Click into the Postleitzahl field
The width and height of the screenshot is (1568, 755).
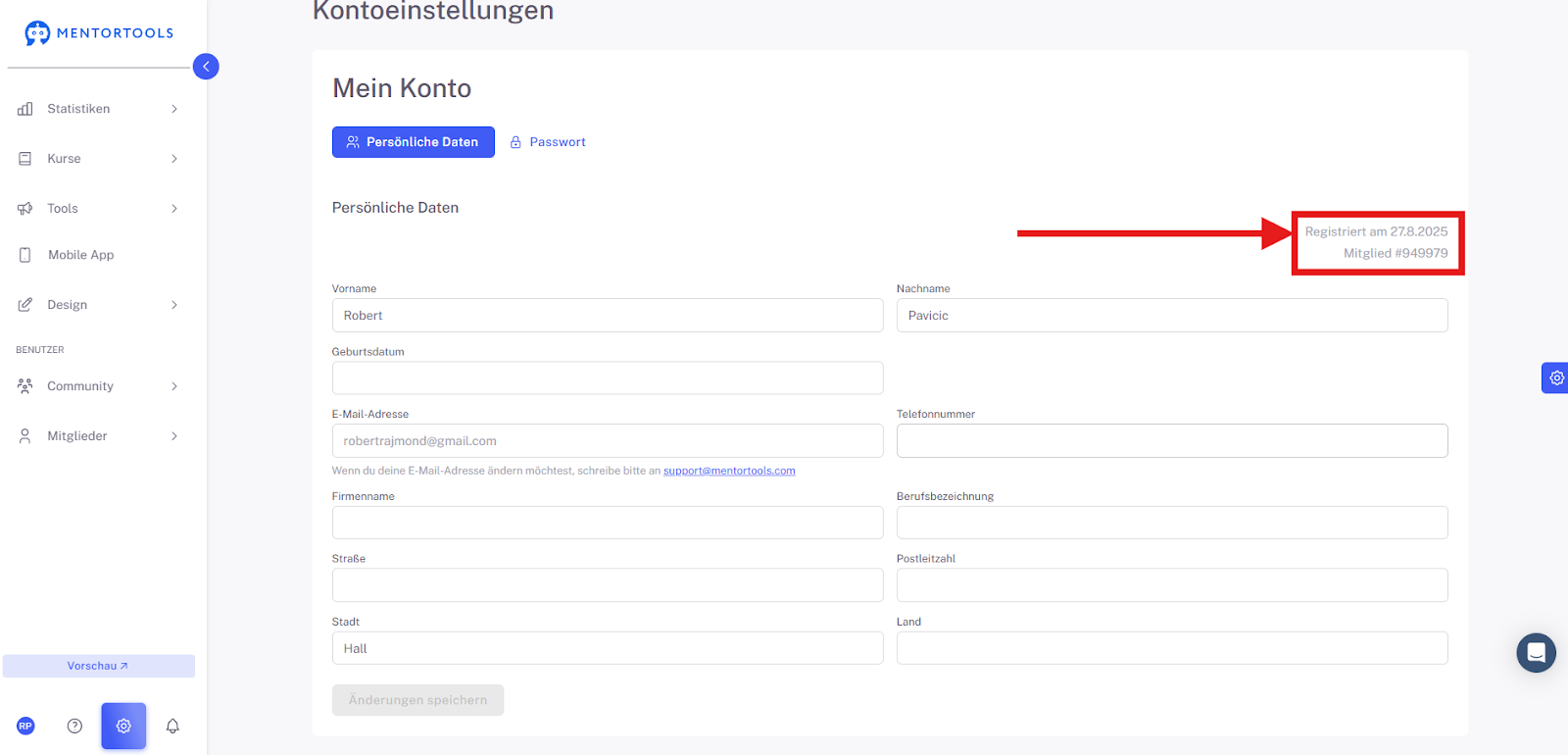point(1172,585)
